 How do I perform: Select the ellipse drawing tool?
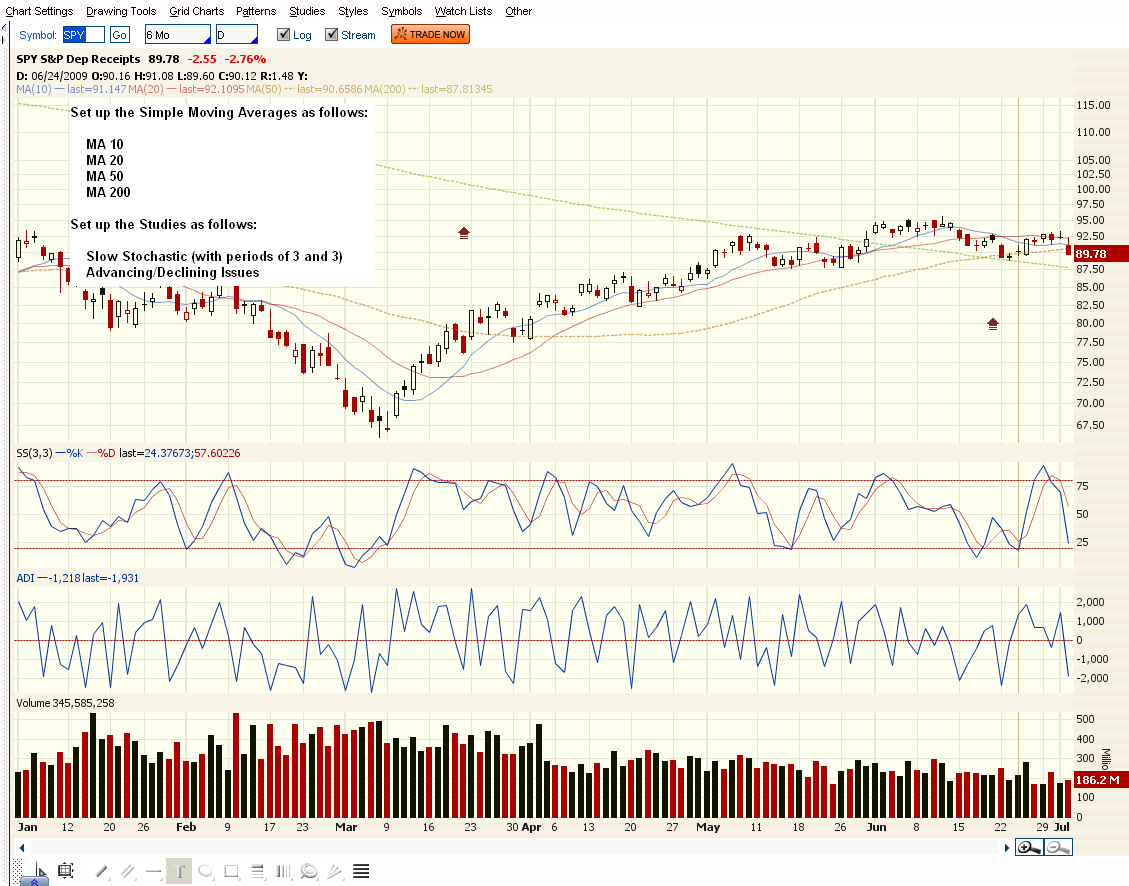click(205, 872)
